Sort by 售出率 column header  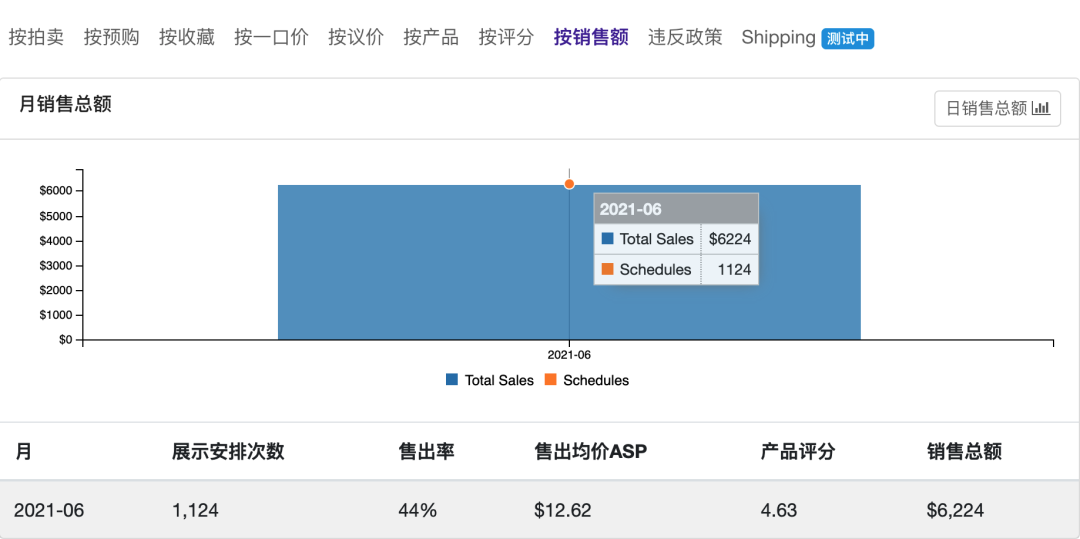[x=426, y=452]
